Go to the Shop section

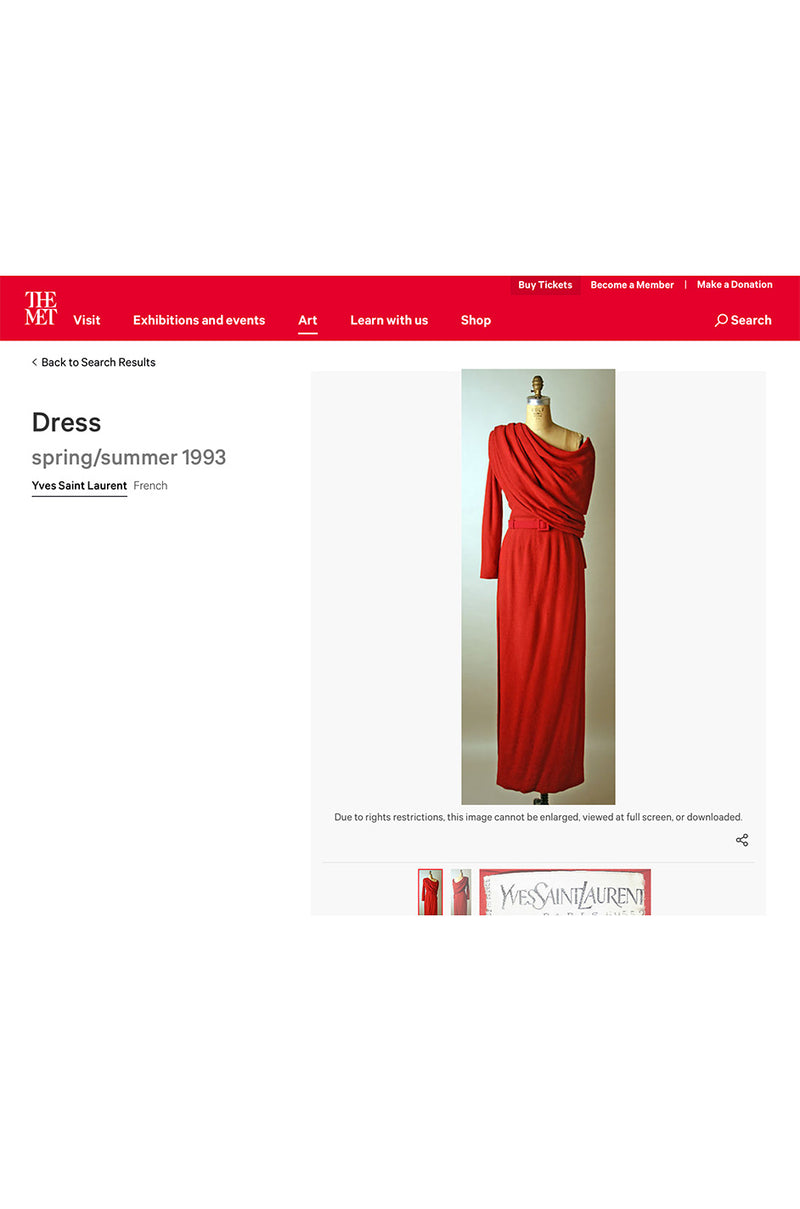pos(476,320)
